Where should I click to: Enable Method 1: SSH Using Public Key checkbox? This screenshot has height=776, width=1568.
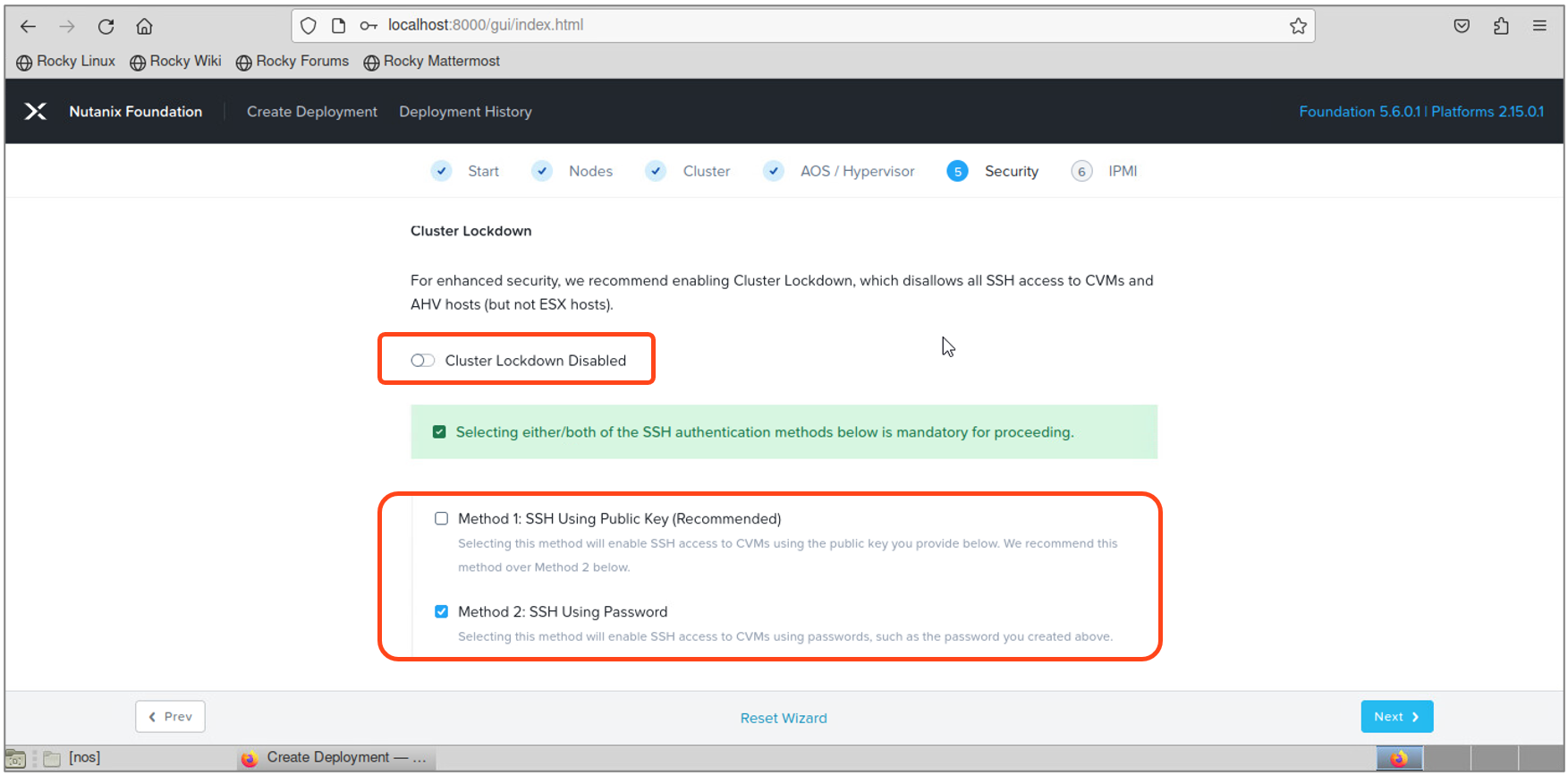[x=441, y=519]
